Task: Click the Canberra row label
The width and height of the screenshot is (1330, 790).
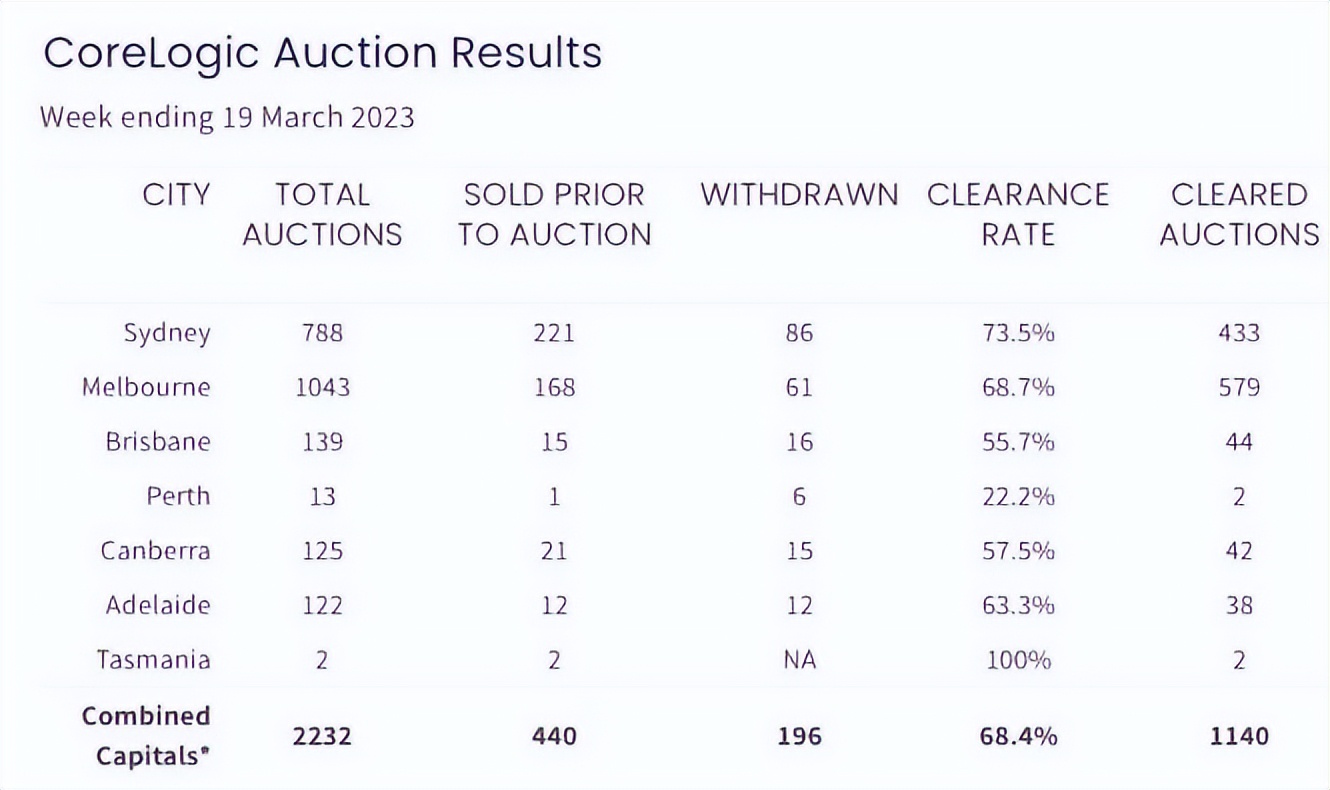Action: coord(155,550)
